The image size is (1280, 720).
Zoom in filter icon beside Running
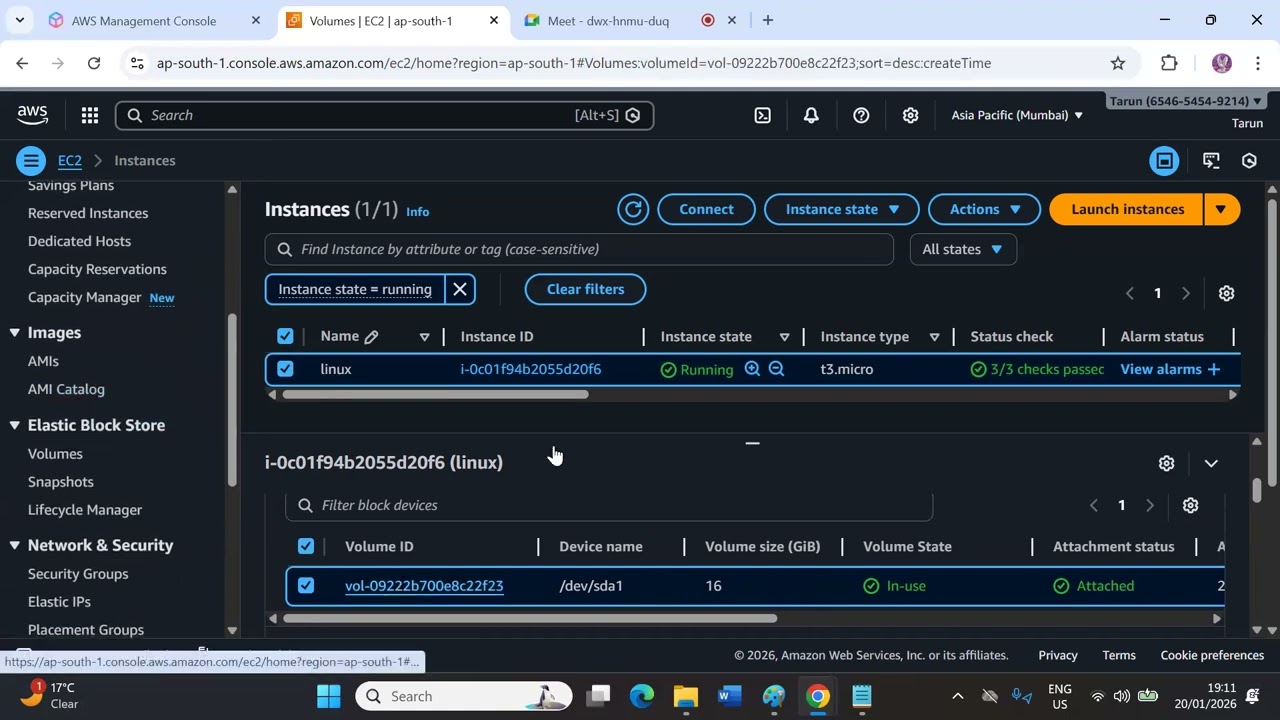point(752,369)
